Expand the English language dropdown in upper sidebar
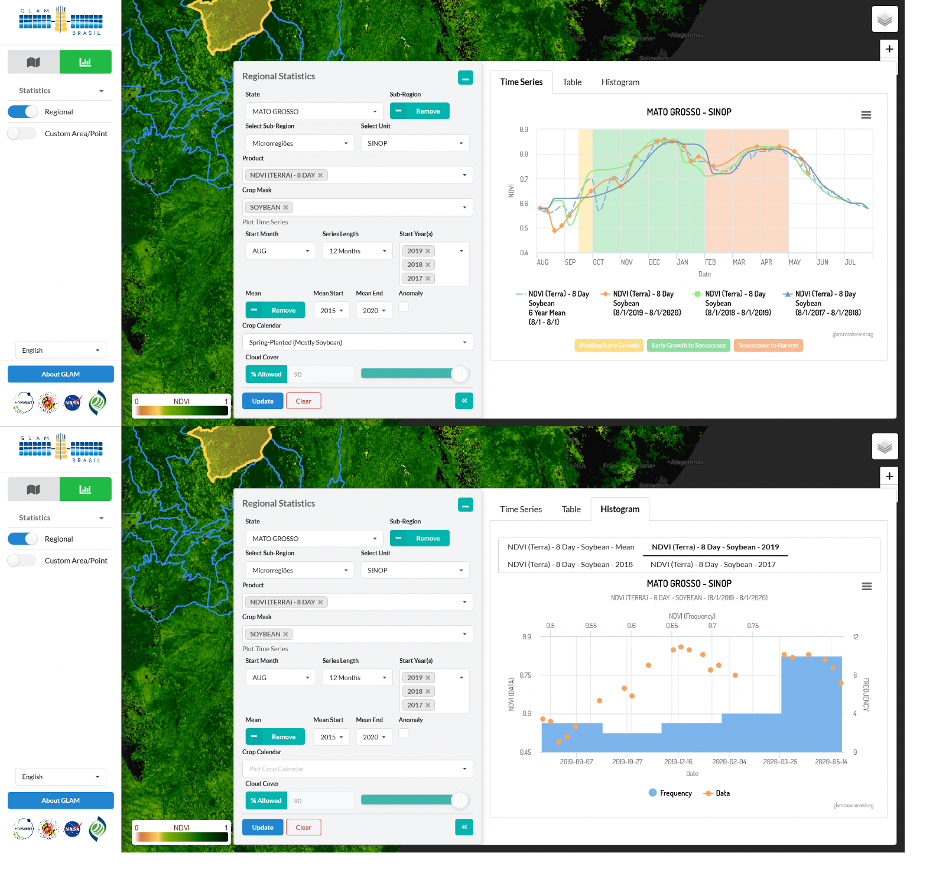The width and height of the screenshot is (936, 888). pos(60,350)
